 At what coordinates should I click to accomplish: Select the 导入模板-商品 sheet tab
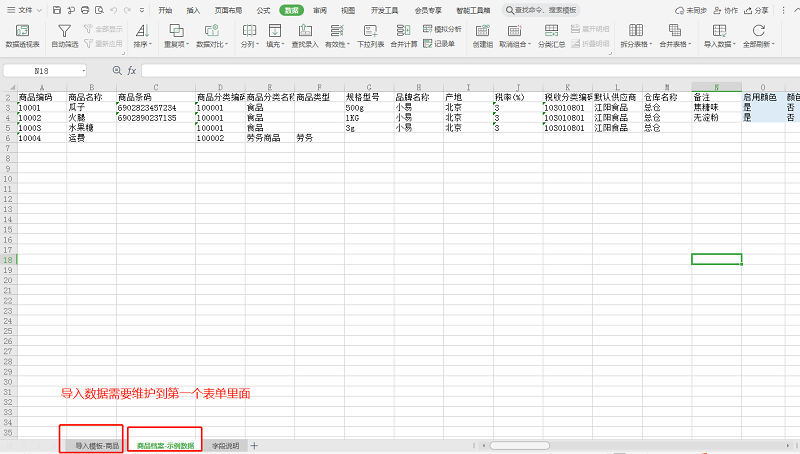[x=97, y=446]
